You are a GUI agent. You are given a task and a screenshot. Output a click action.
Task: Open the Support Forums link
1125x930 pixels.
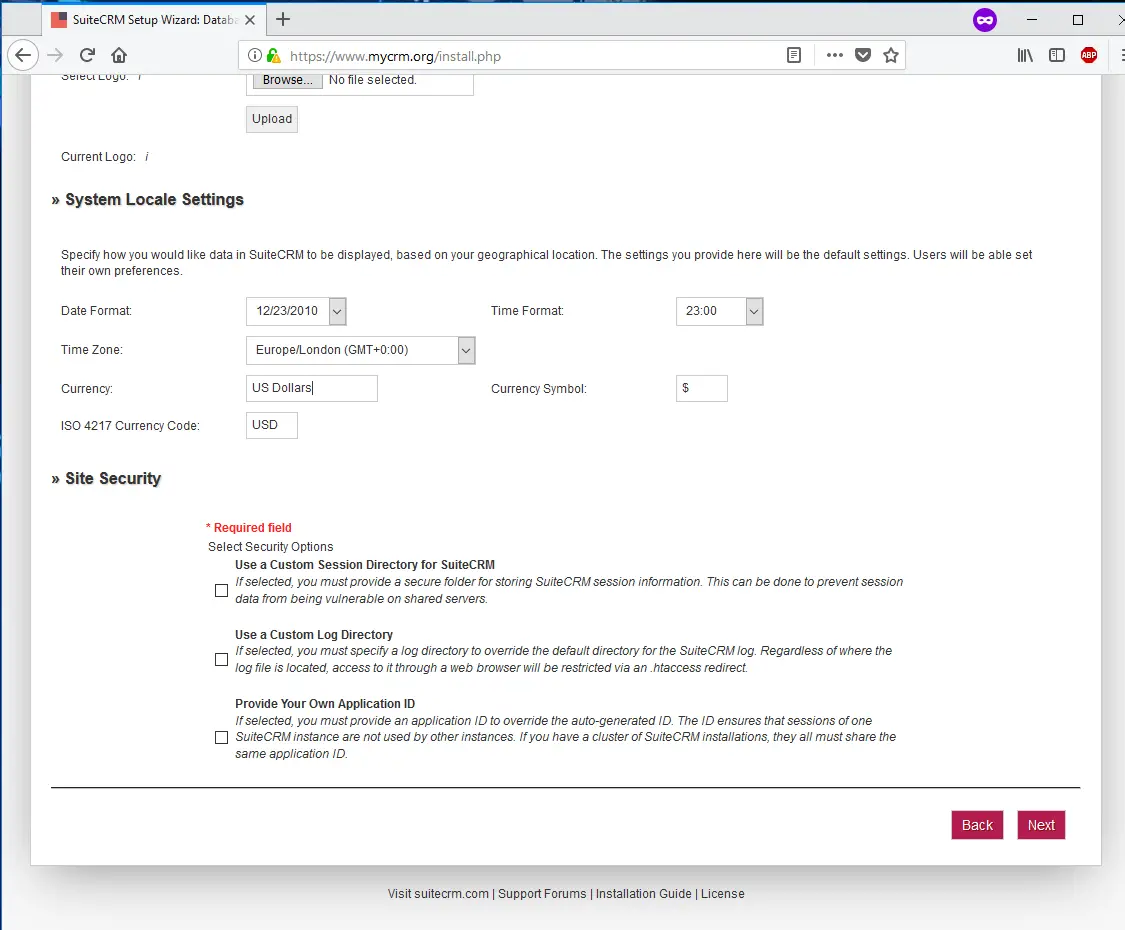coord(542,894)
